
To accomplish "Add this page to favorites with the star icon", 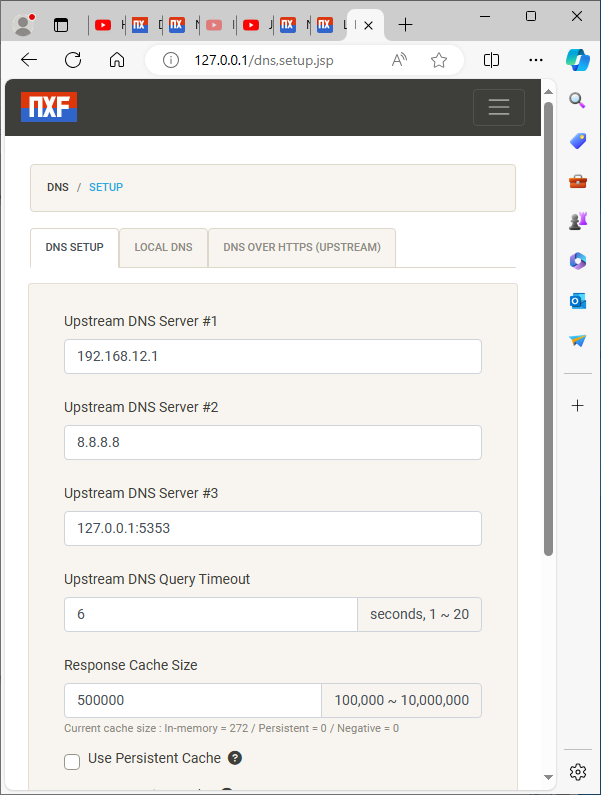I will coord(438,60).
